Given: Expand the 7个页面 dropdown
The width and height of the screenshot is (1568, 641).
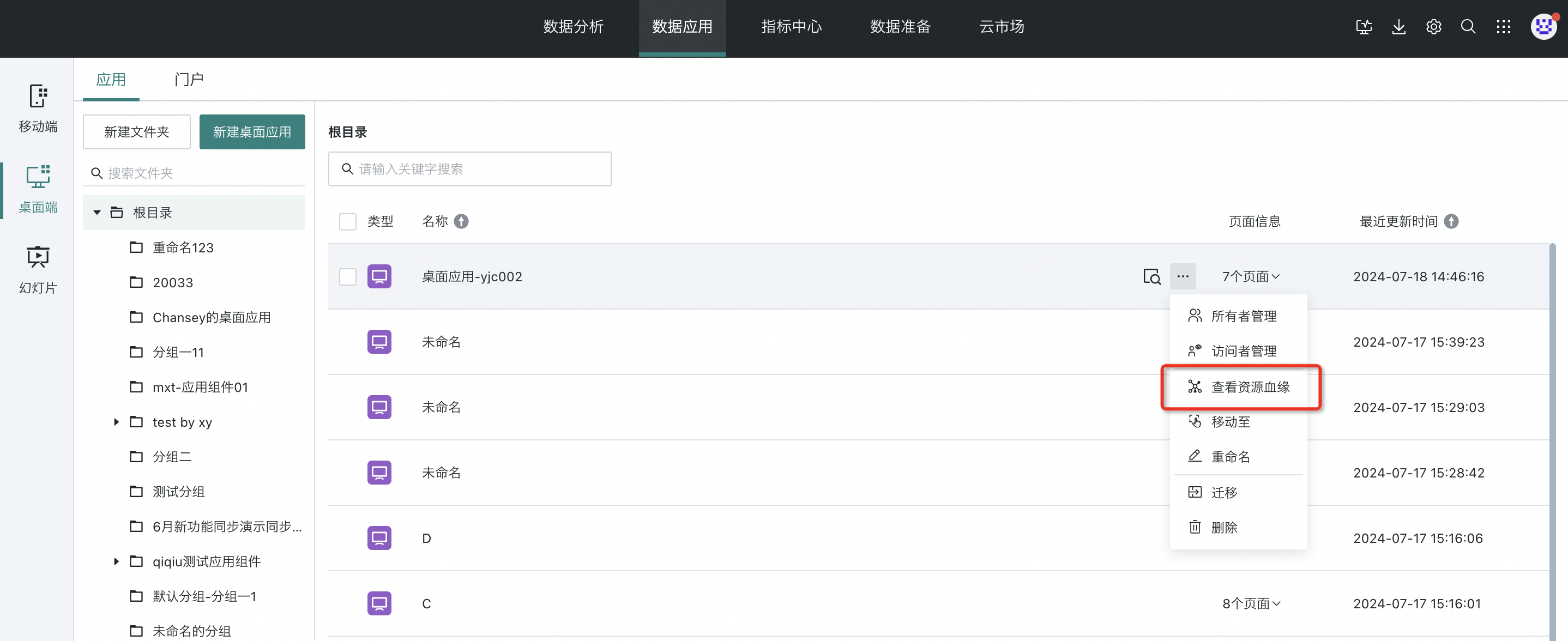Looking at the screenshot, I should point(1251,276).
